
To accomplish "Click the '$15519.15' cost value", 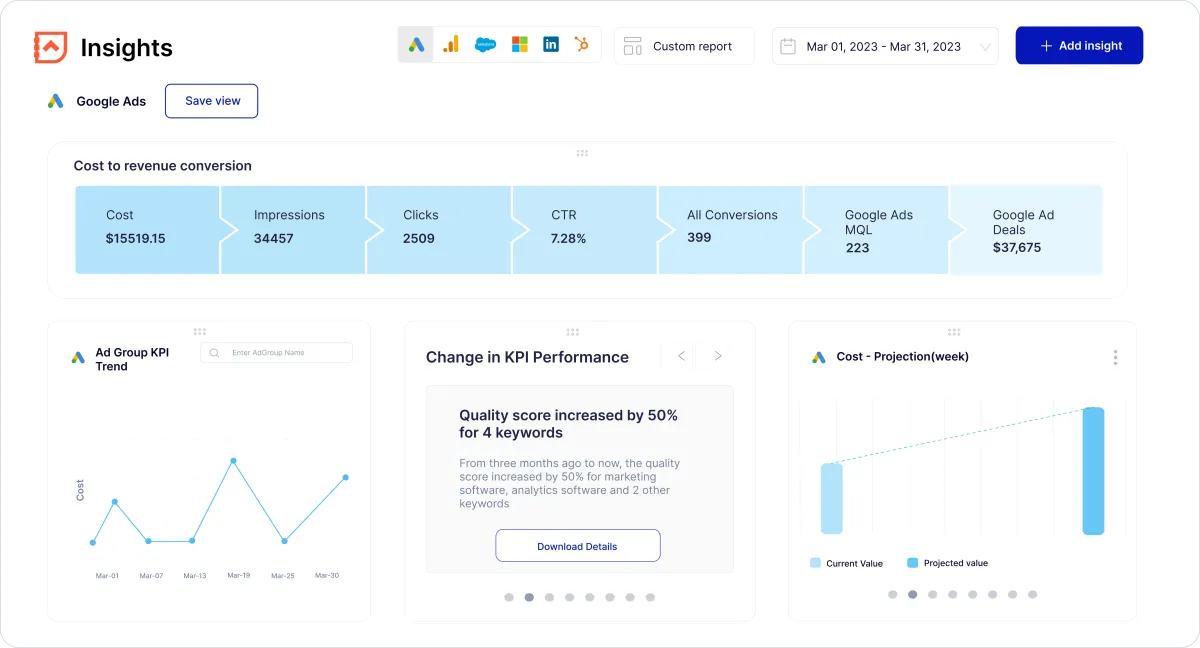I will (x=136, y=239).
